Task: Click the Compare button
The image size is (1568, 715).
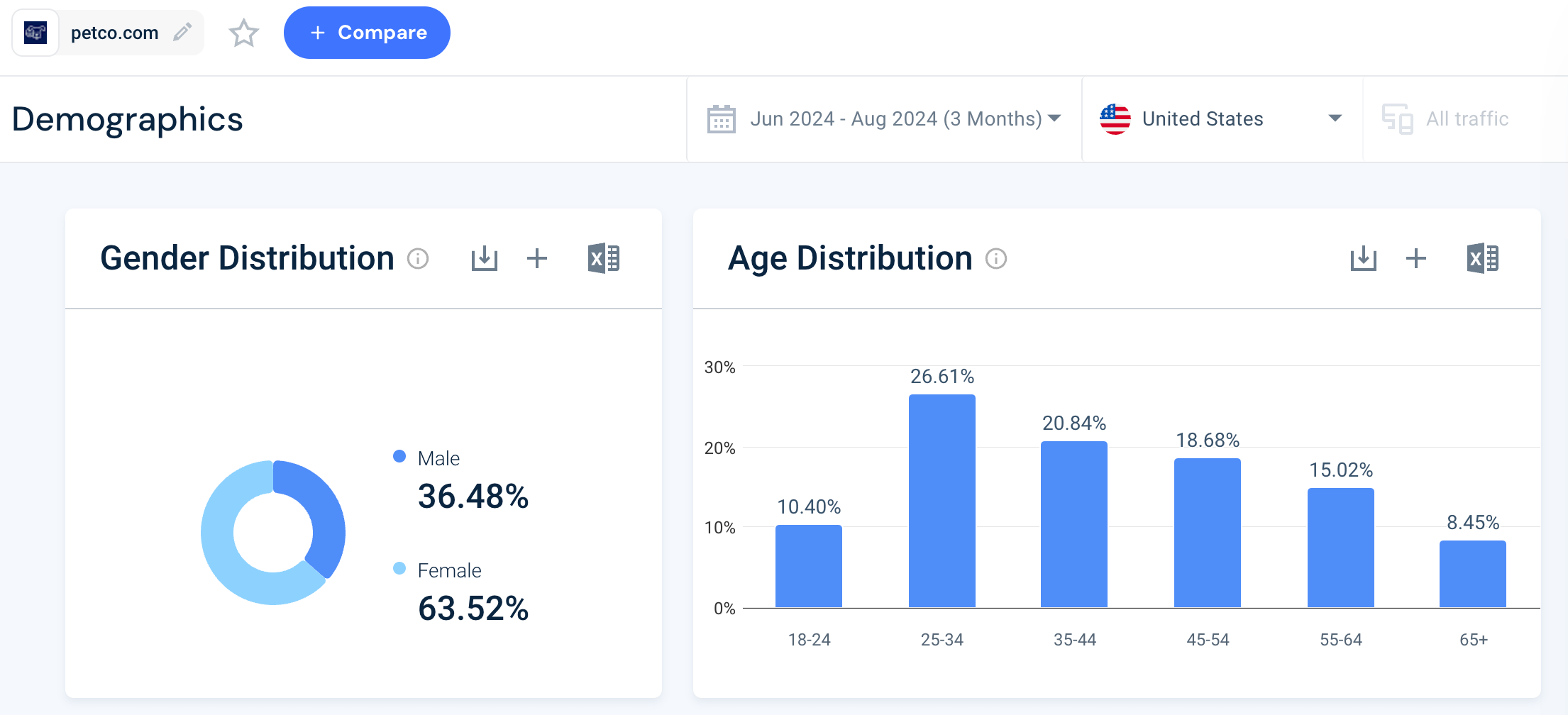Action: [x=367, y=33]
